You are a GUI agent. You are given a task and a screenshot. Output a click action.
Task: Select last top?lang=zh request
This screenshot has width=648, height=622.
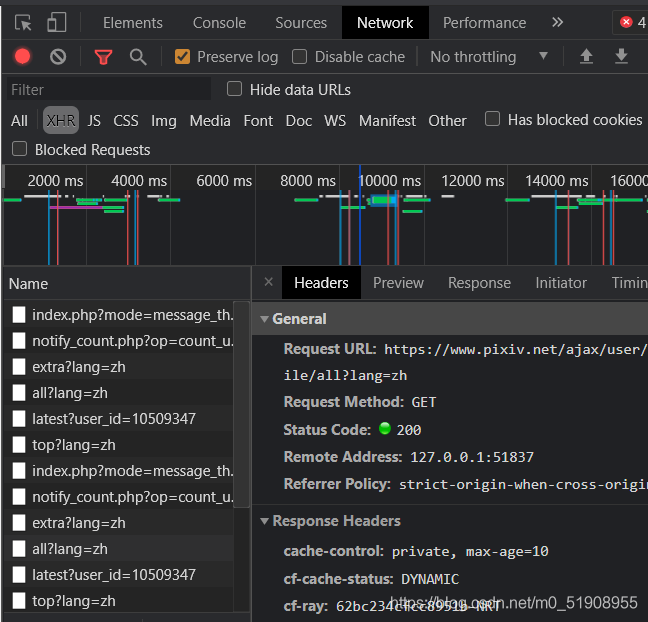tap(119, 600)
